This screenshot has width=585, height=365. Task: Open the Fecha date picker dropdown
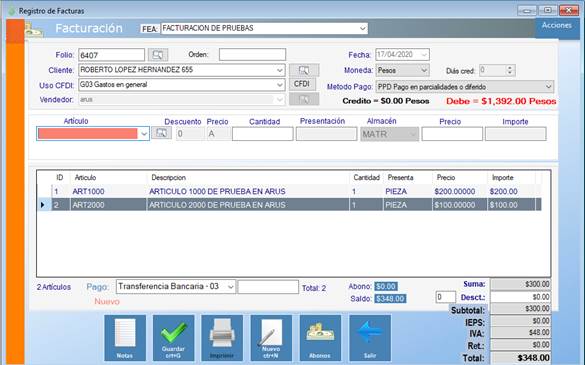pos(424,55)
